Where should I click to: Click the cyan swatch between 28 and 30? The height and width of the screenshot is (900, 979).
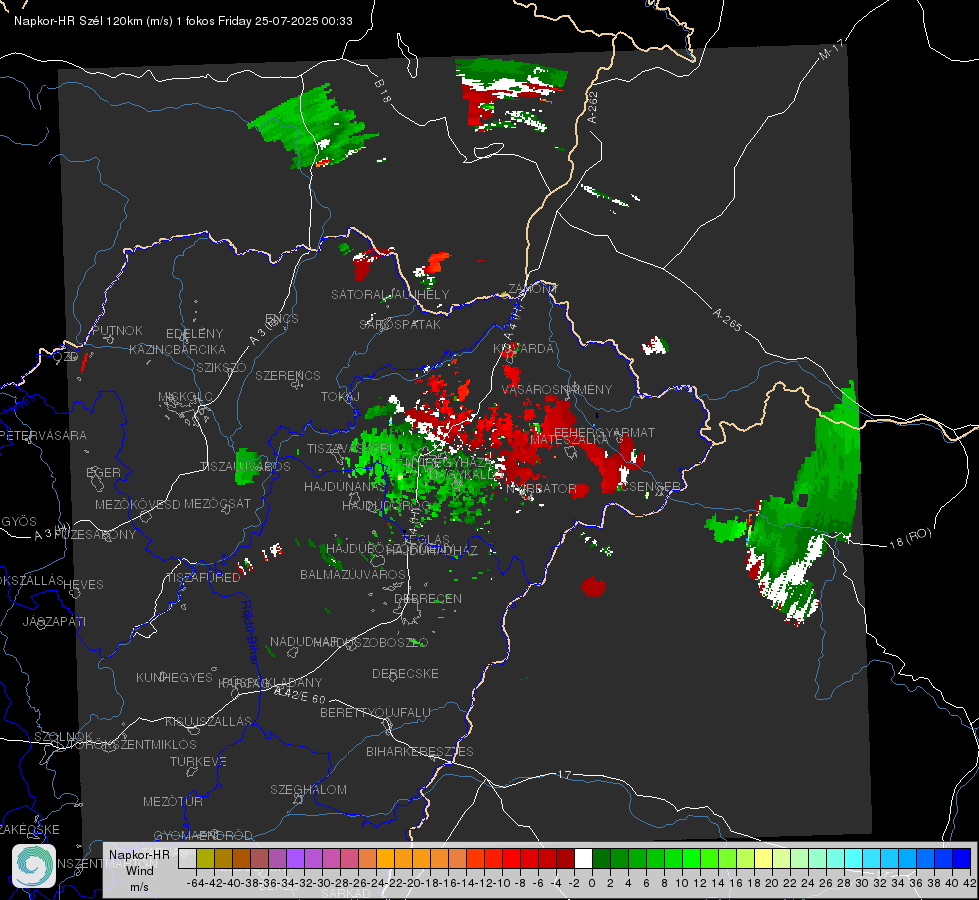854,858
